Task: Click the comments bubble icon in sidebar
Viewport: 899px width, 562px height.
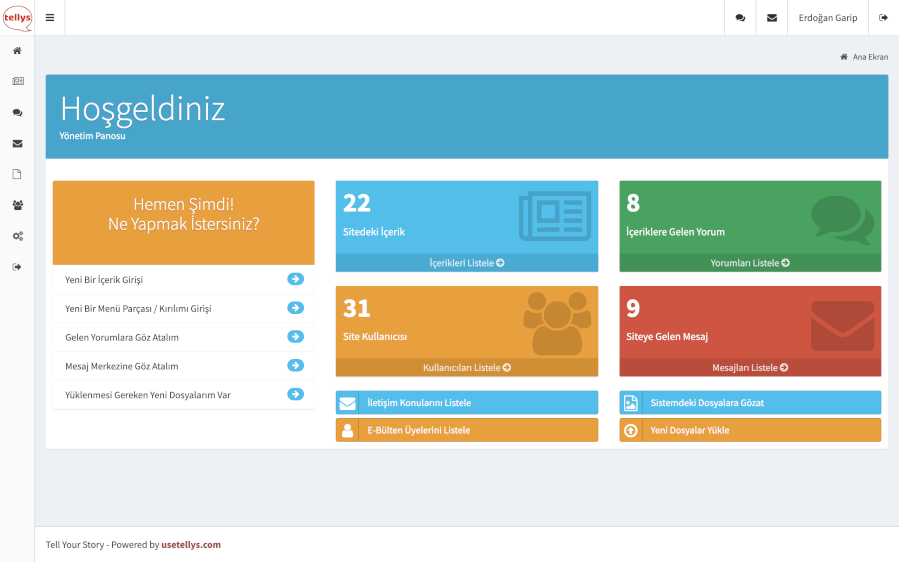Action: (17, 113)
